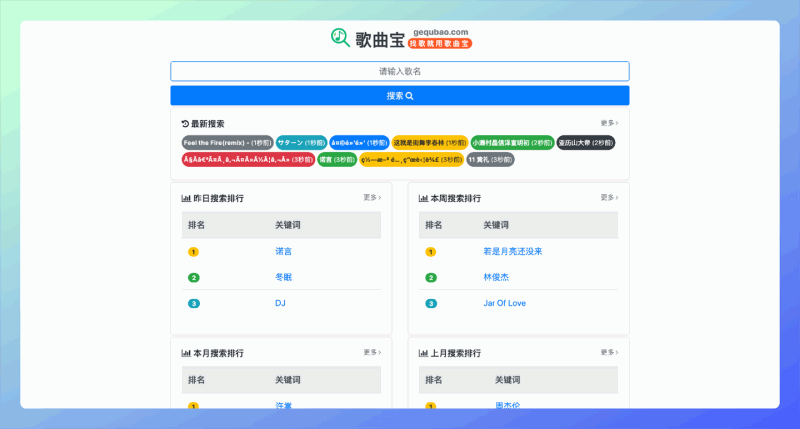Image resolution: width=800 pixels, height=429 pixels.
Task: Click the 排名 header in 本月搜索排行 table
Action: 196,380
